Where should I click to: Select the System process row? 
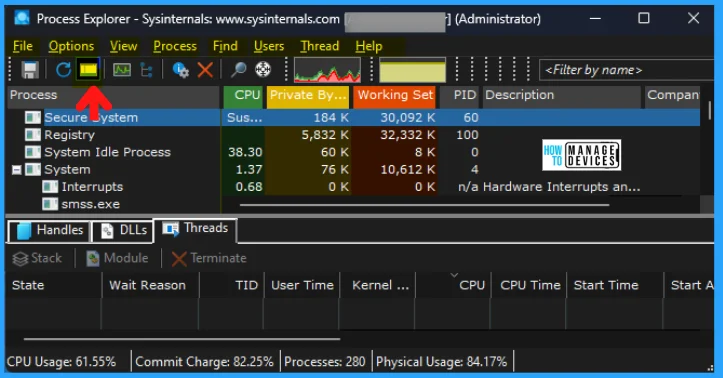(x=354, y=170)
